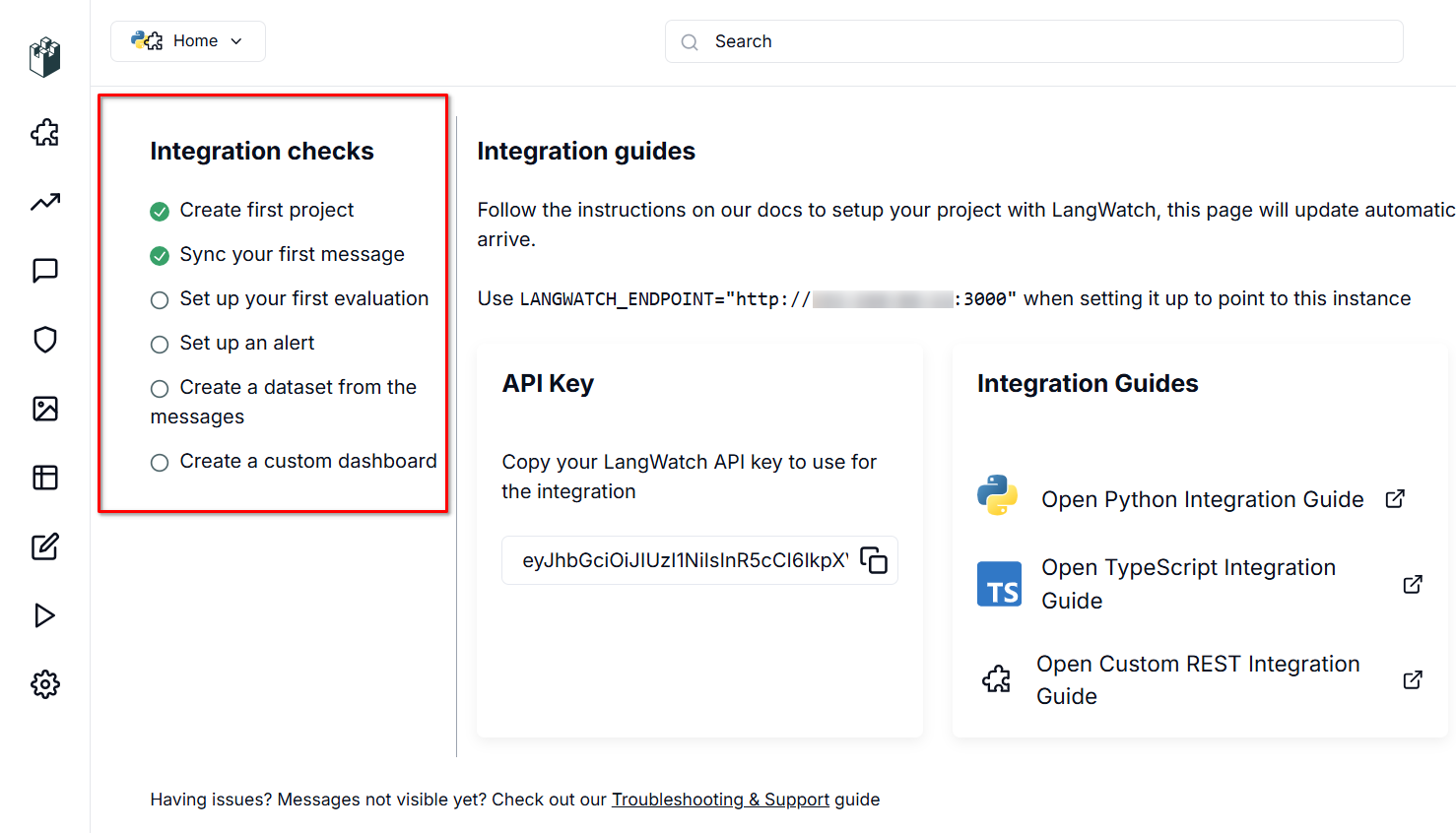Click the 'API Key' card heading
This screenshot has height=833, width=1456.
[x=548, y=384]
